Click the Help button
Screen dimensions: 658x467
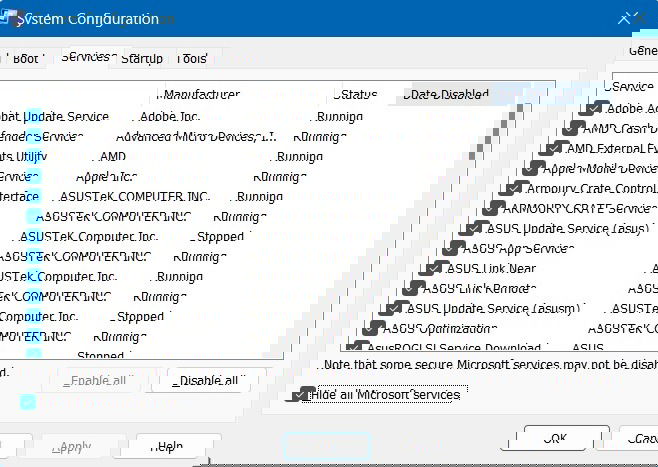coord(167,446)
